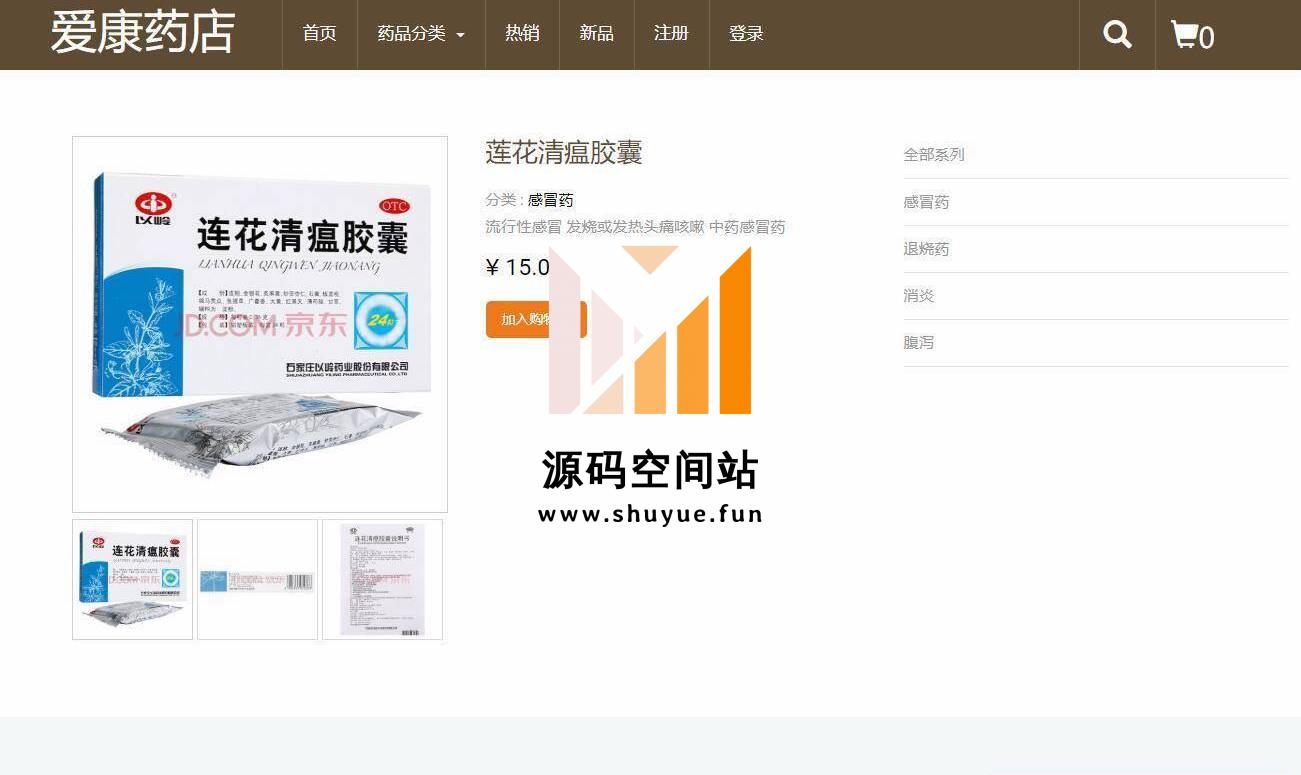Open the 注册 page link
Viewport: 1301px width, 775px height.
coord(672,34)
